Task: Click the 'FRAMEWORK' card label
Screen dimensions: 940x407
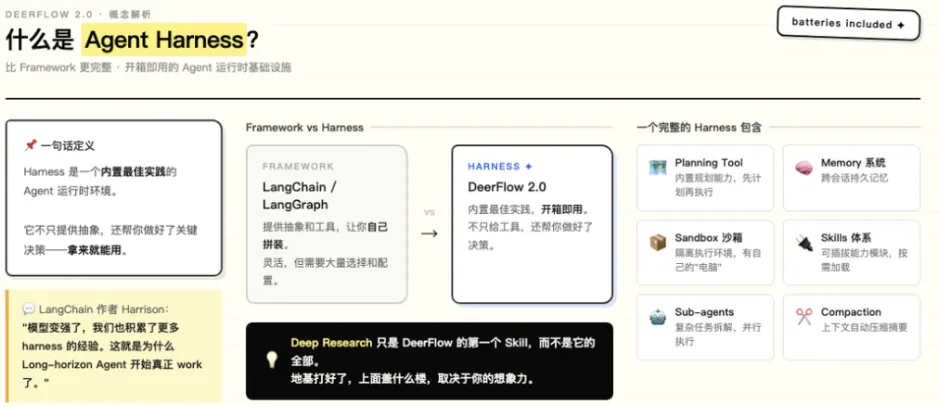Action: pyautogui.click(x=298, y=166)
